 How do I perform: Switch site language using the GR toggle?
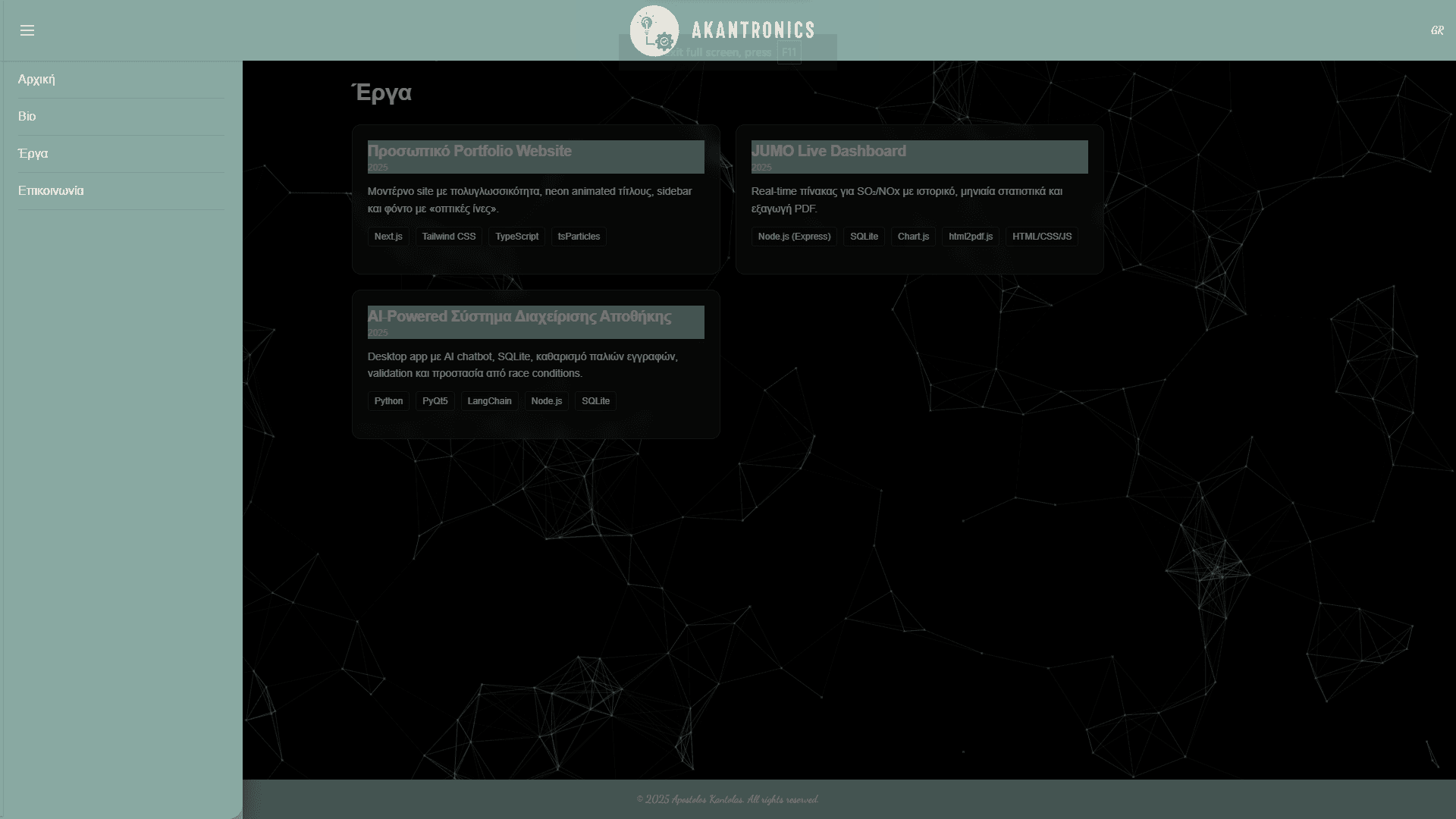(x=1437, y=30)
